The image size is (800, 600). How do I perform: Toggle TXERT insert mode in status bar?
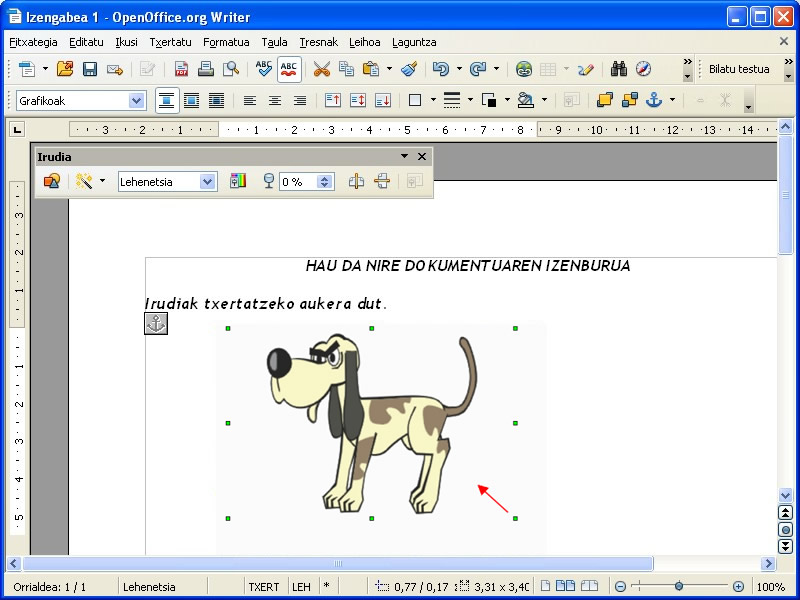coord(264,587)
